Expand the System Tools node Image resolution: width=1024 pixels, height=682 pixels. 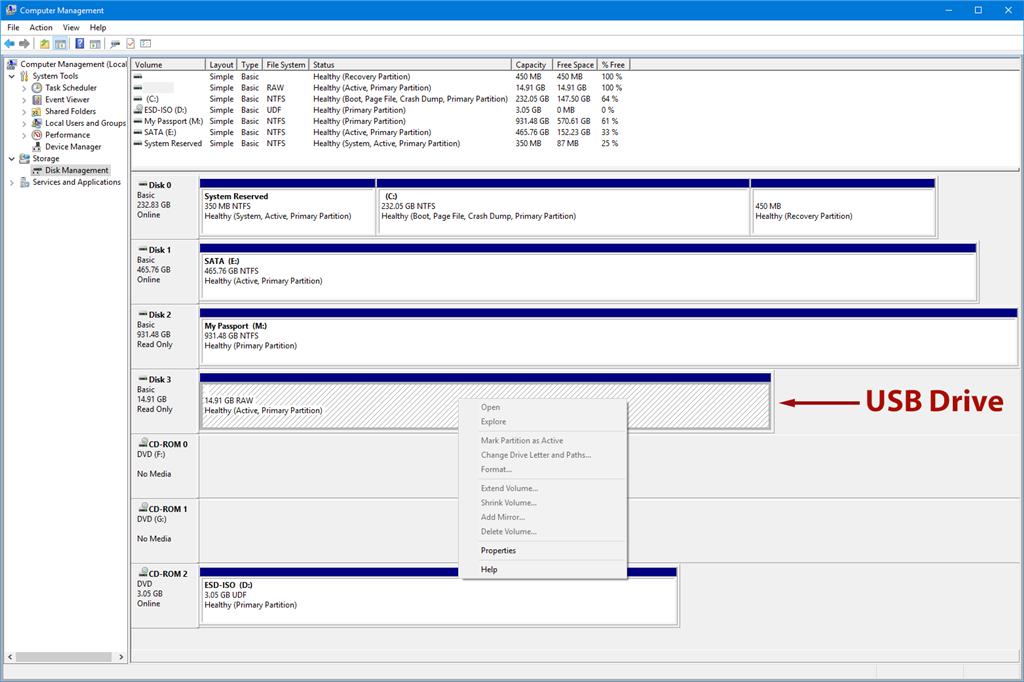(14, 76)
